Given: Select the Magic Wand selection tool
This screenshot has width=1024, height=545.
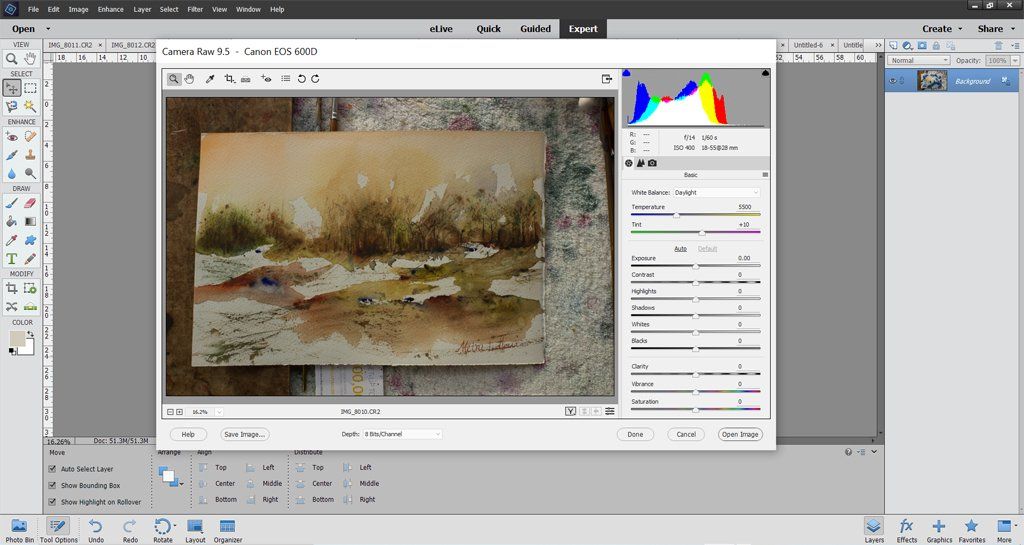Looking at the screenshot, I should click(30, 106).
